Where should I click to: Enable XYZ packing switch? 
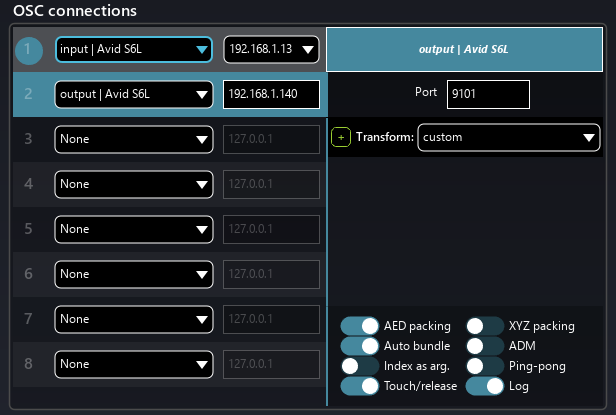pyautogui.click(x=485, y=326)
